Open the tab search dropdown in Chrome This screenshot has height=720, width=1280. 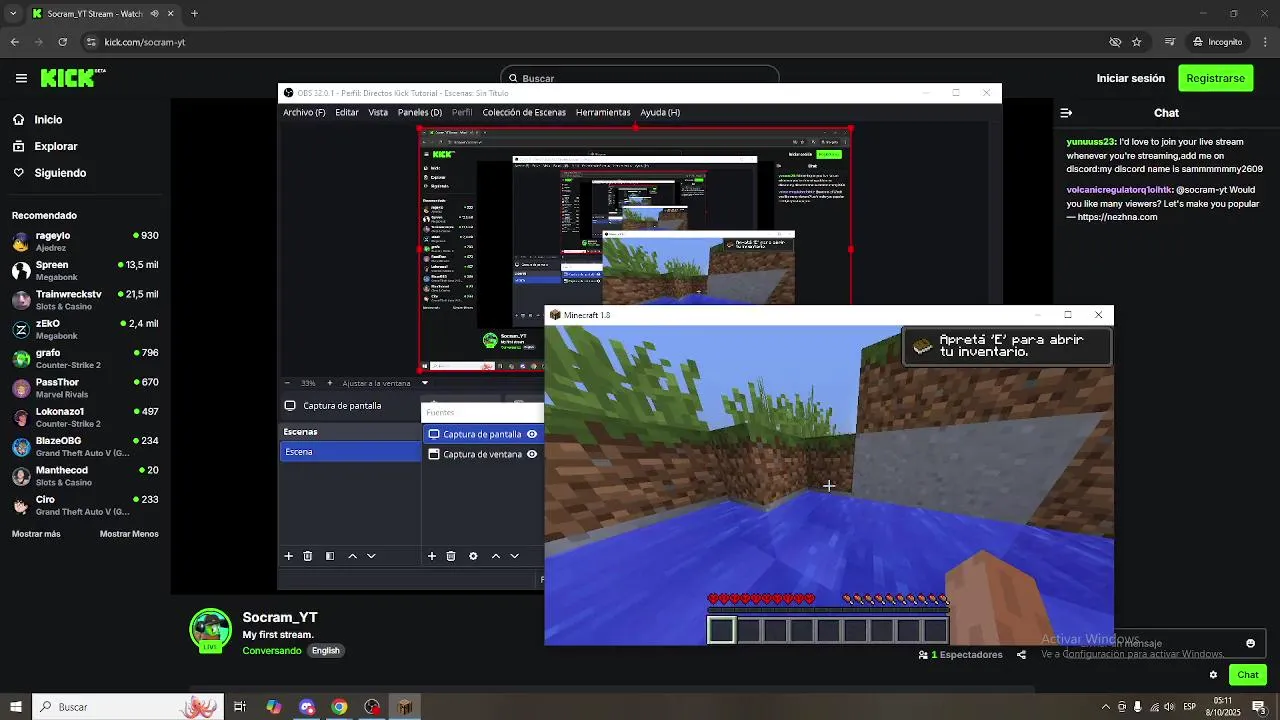coord(13,14)
